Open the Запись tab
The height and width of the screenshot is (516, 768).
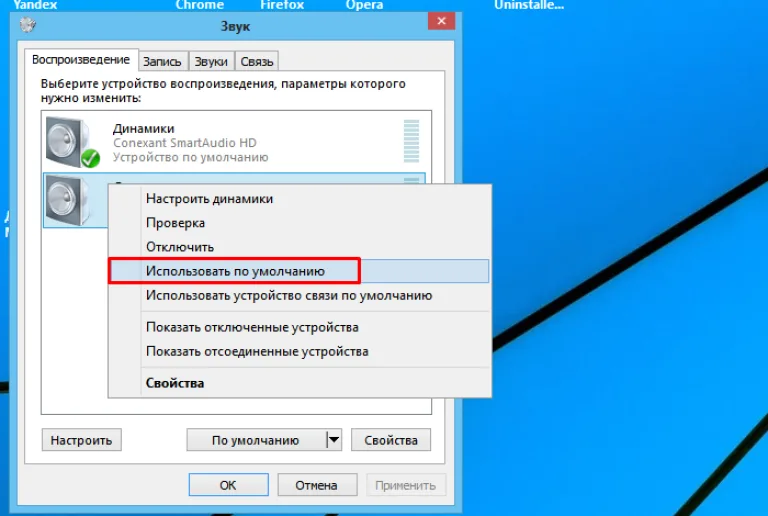[162, 62]
